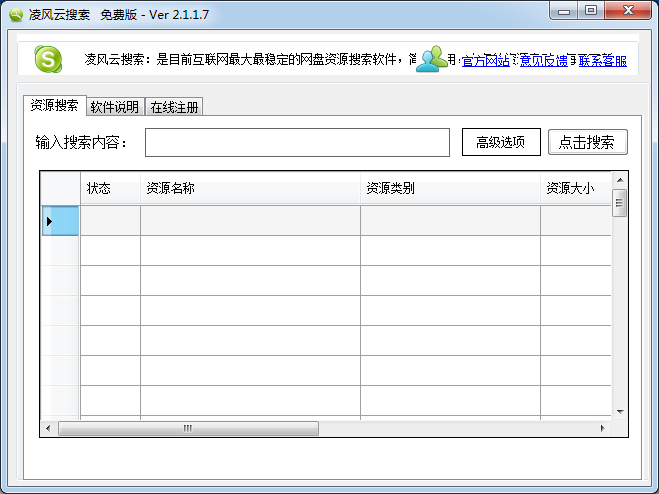Viewport: 659px width, 494px height.
Task: Switch to the 资源搜索 tab
Action: click(55, 105)
